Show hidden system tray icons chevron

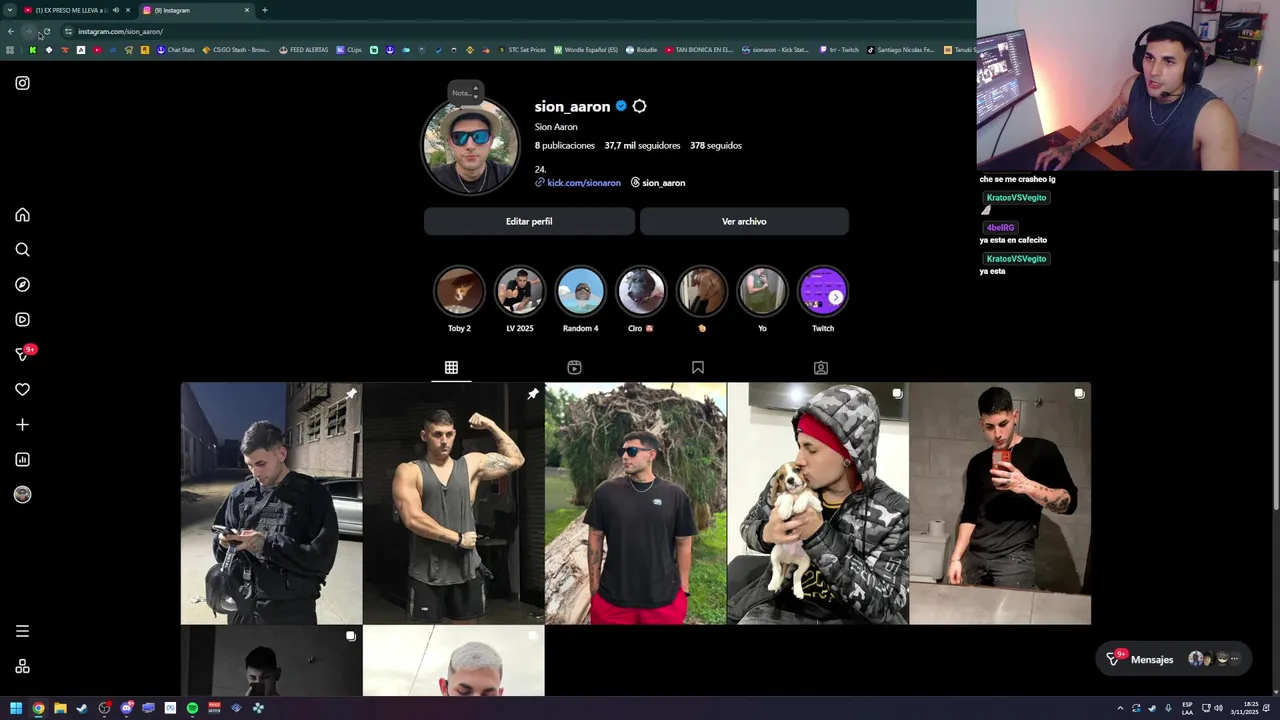(1120, 708)
